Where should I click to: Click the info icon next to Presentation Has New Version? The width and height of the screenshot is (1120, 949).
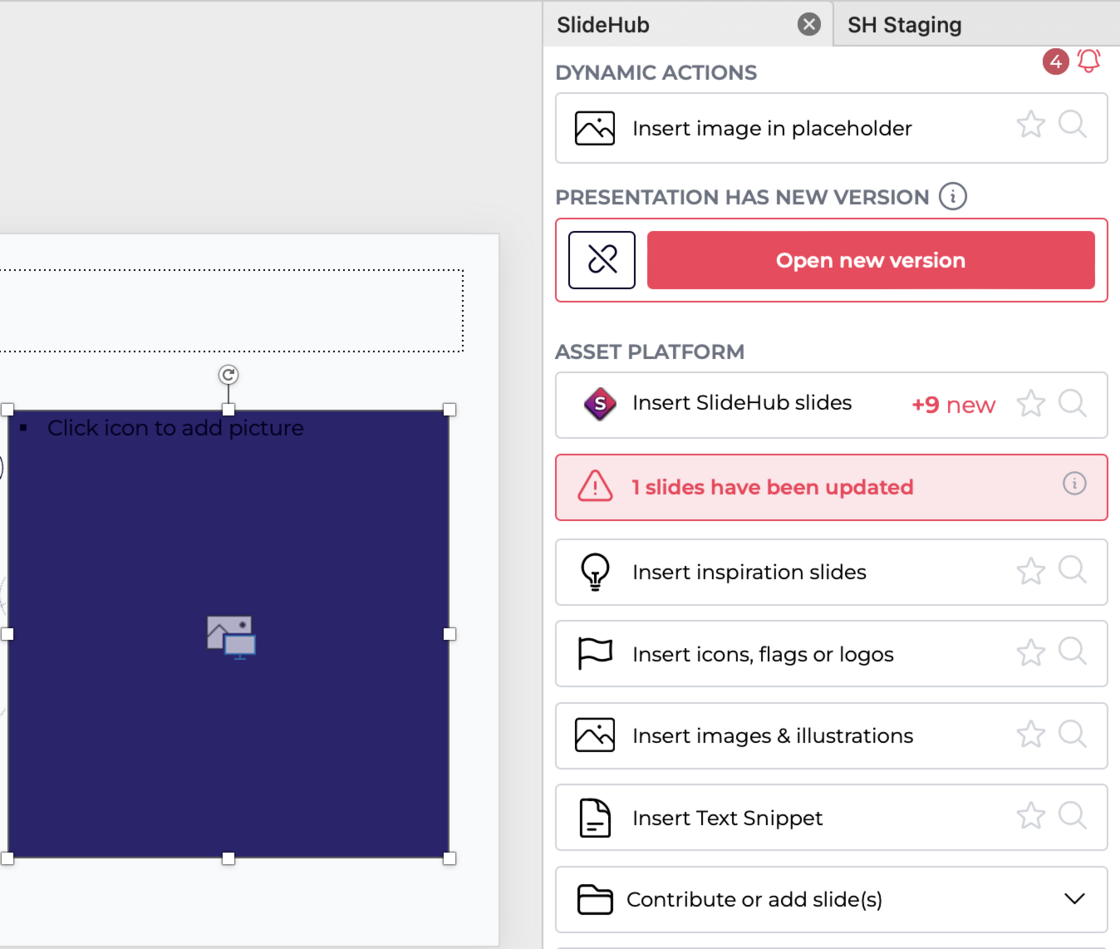pyautogui.click(x=954, y=197)
